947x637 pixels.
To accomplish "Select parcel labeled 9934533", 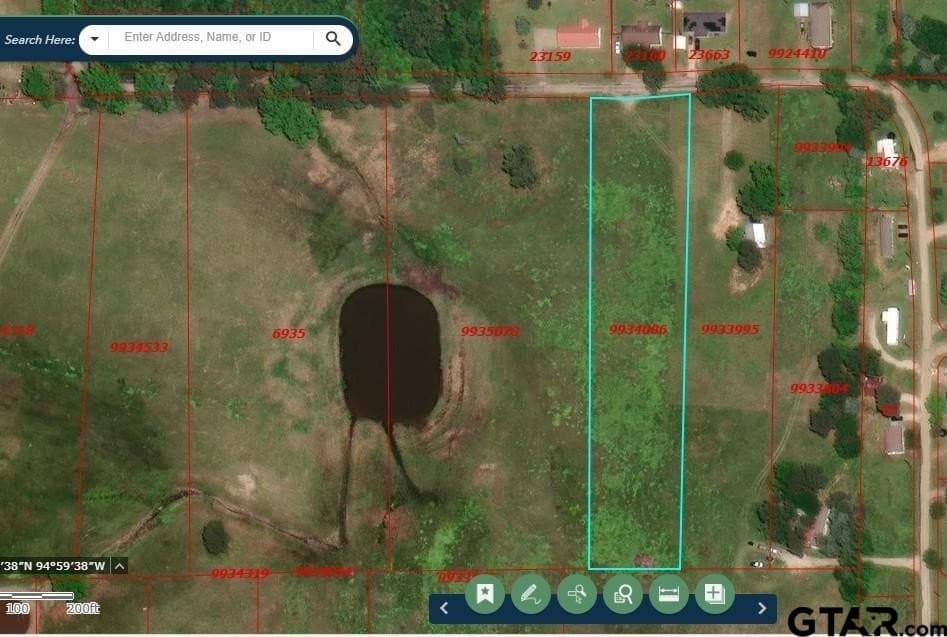I will tap(140, 347).
